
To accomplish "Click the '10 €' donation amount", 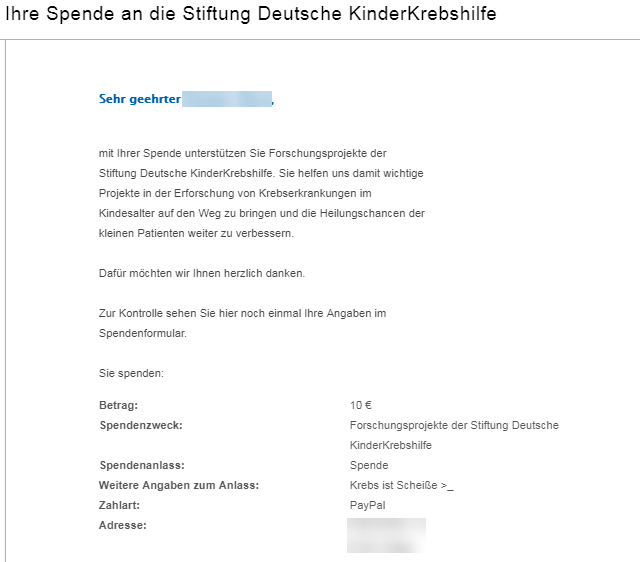I will 361,405.
